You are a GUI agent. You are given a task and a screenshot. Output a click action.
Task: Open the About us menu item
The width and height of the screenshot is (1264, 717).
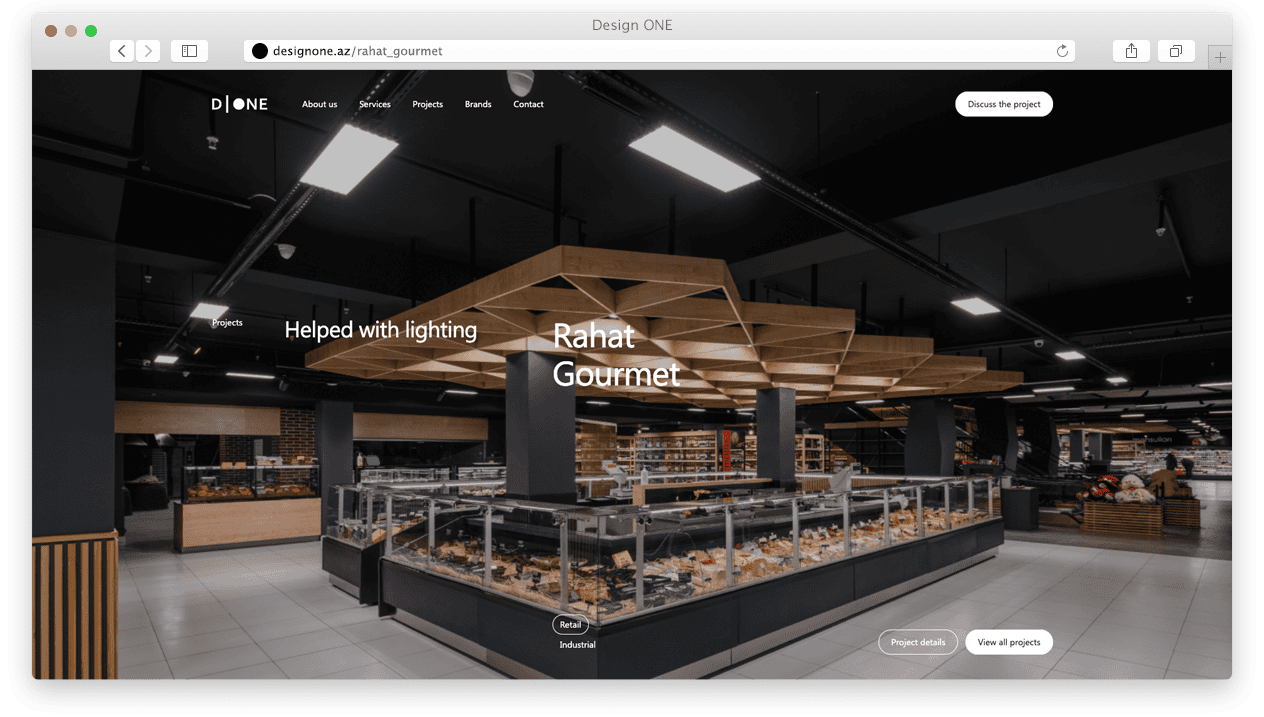click(320, 104)
